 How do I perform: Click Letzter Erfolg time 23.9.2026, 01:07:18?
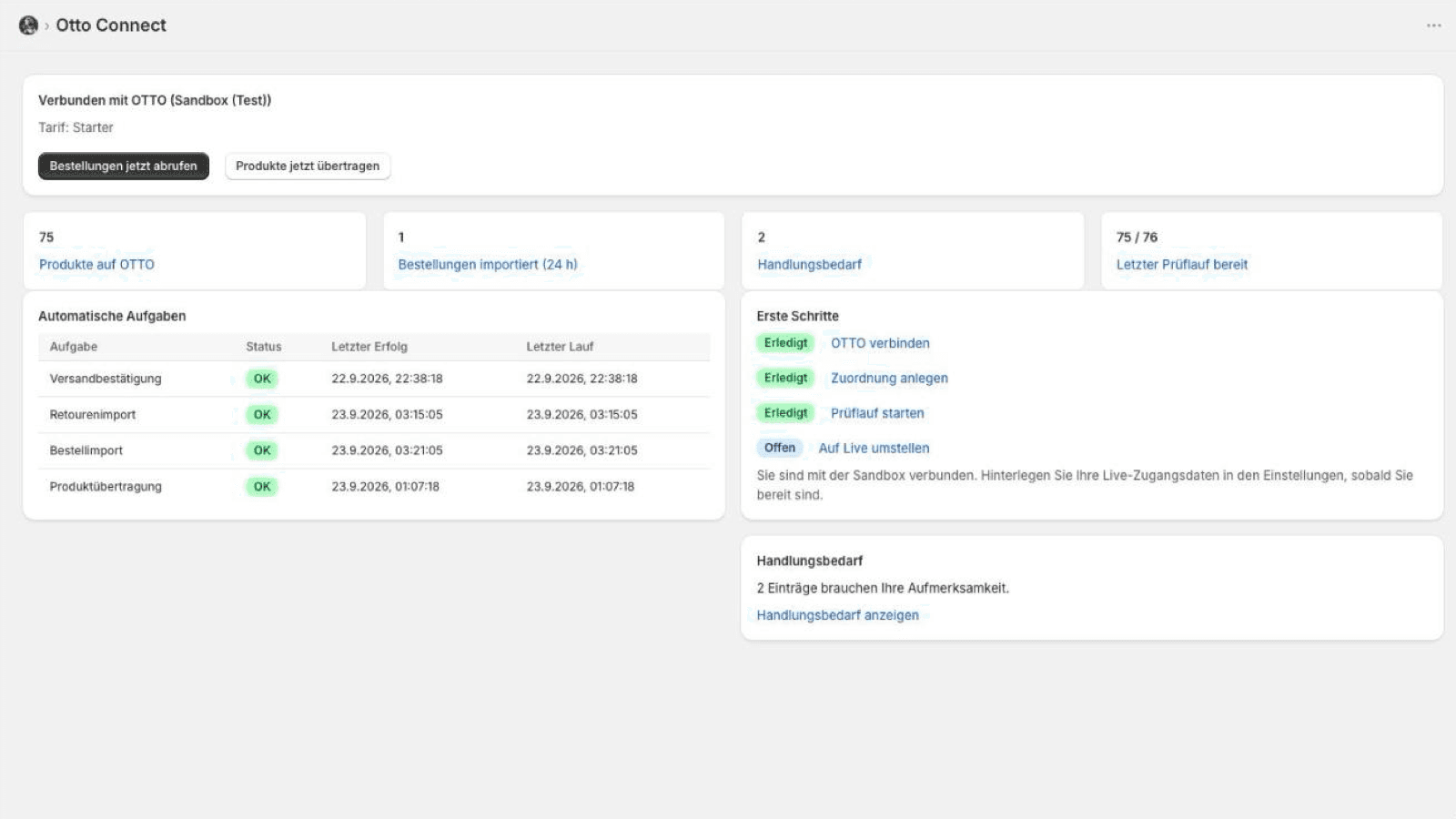tap(385, 487)
